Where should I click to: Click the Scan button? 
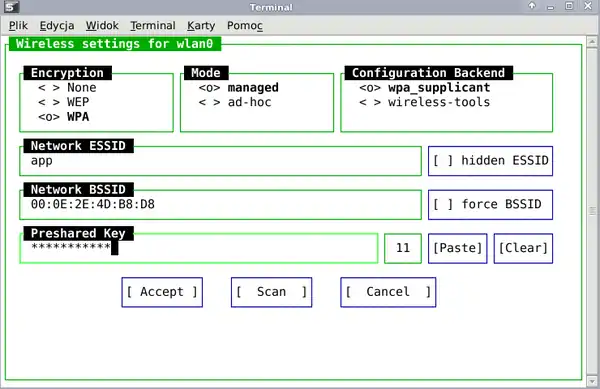(x=271, y=292)
